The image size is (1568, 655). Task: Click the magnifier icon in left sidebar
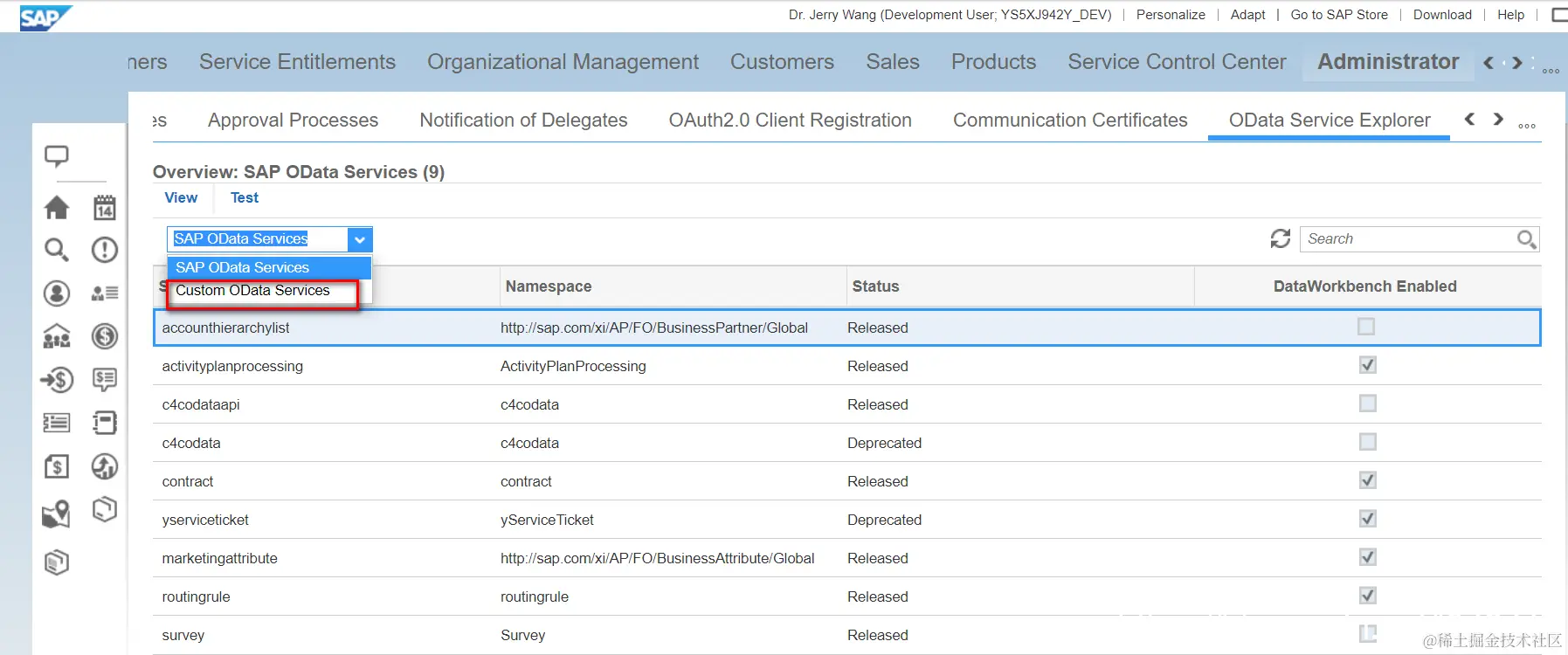tap(57, 251)
